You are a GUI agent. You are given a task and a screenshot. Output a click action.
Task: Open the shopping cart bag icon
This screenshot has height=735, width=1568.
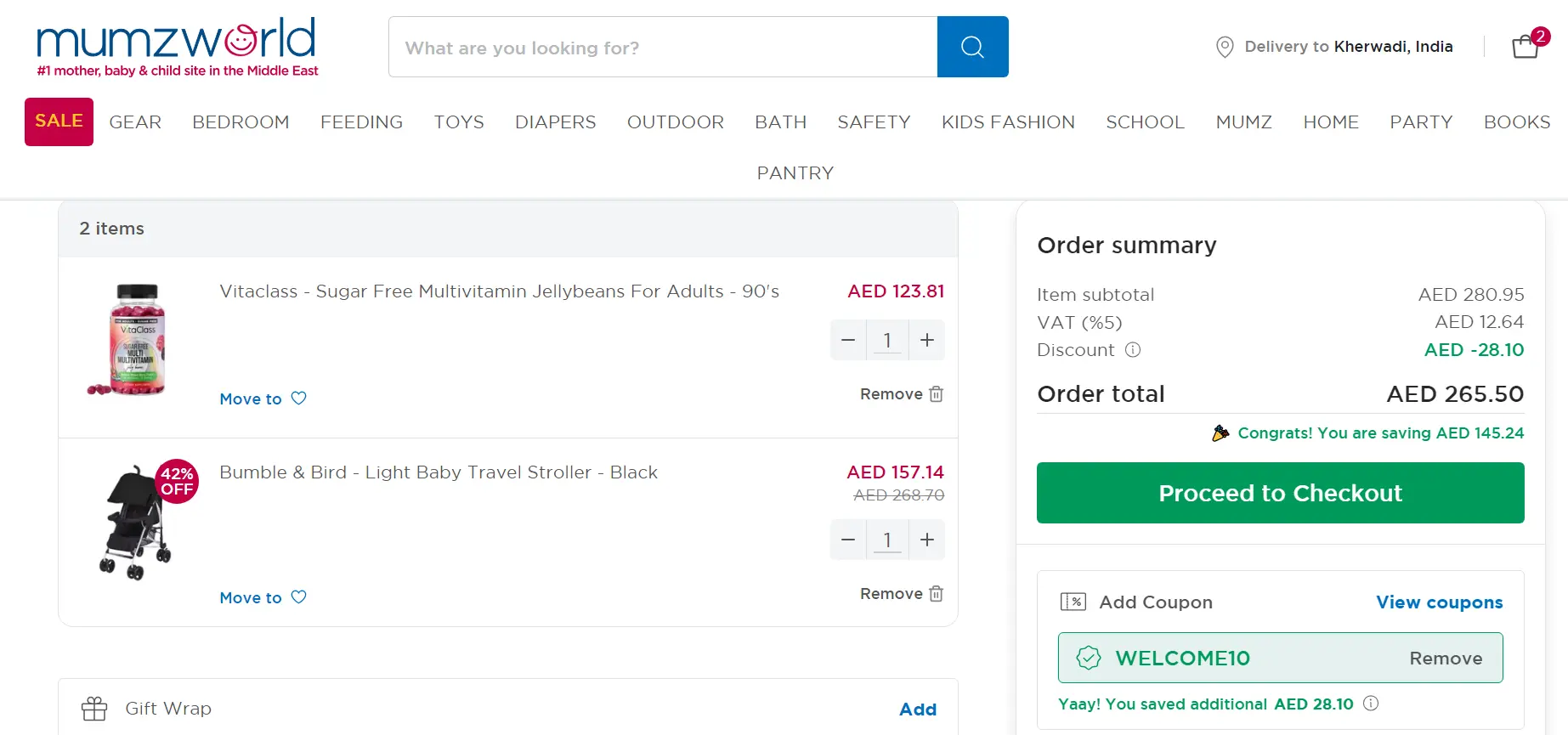pos(1526,47)
